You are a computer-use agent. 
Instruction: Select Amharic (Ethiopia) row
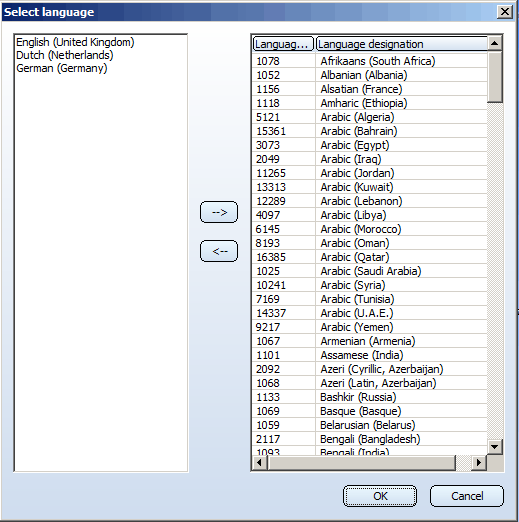coord(370,103)
